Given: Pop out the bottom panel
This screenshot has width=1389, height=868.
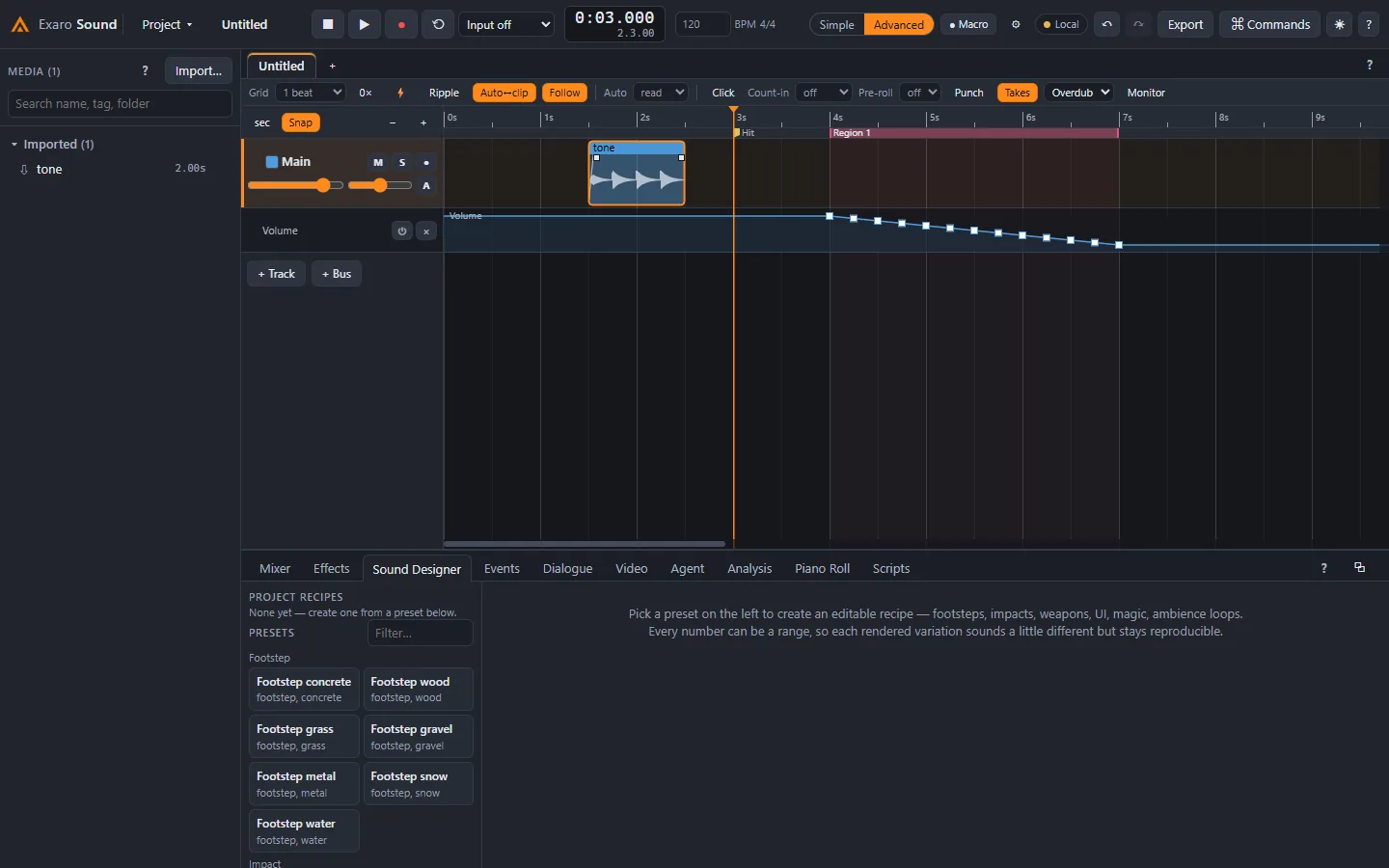Looking at the screenshot, I should pyautogui.click(x=1360, y=568).
